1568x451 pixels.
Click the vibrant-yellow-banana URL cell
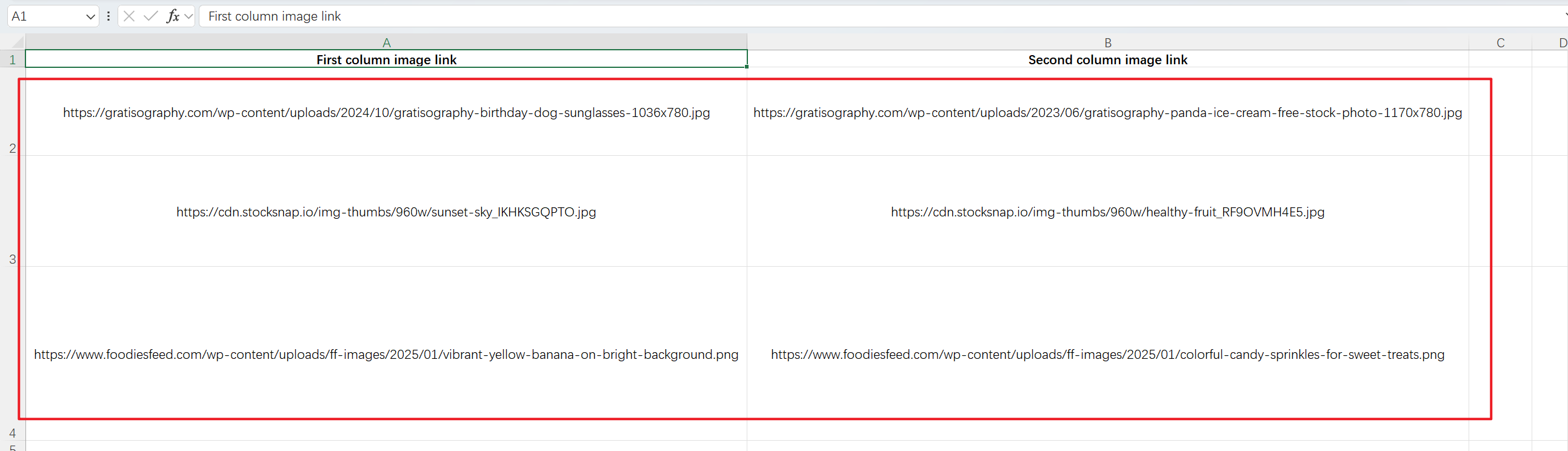(387, 353)
